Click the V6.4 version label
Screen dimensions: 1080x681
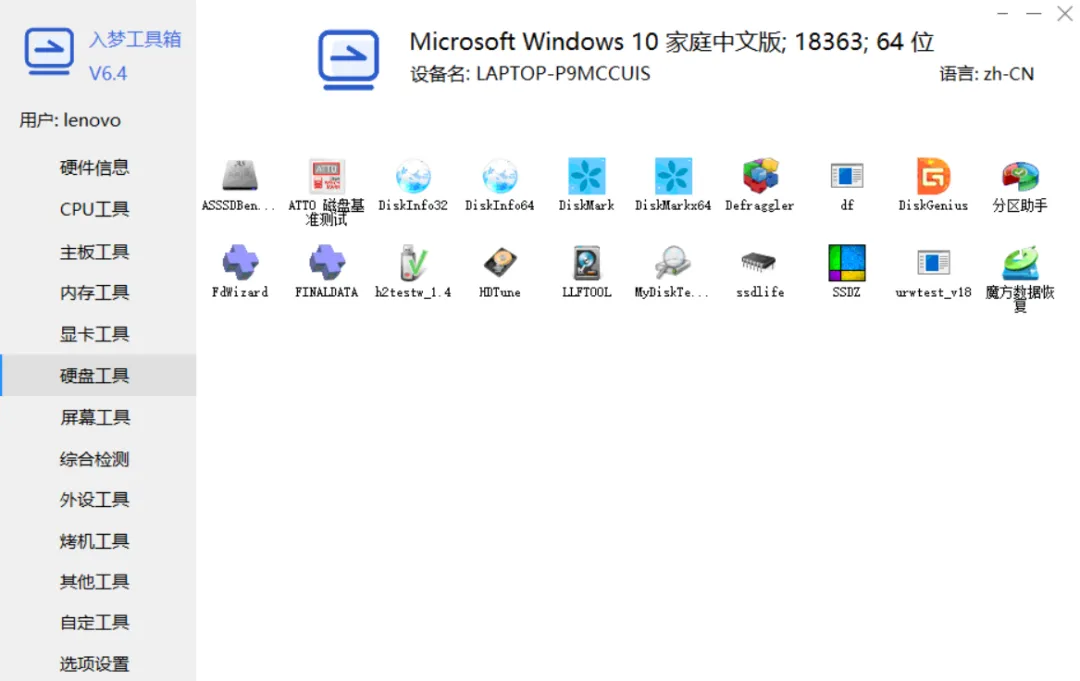pos(108,73)
